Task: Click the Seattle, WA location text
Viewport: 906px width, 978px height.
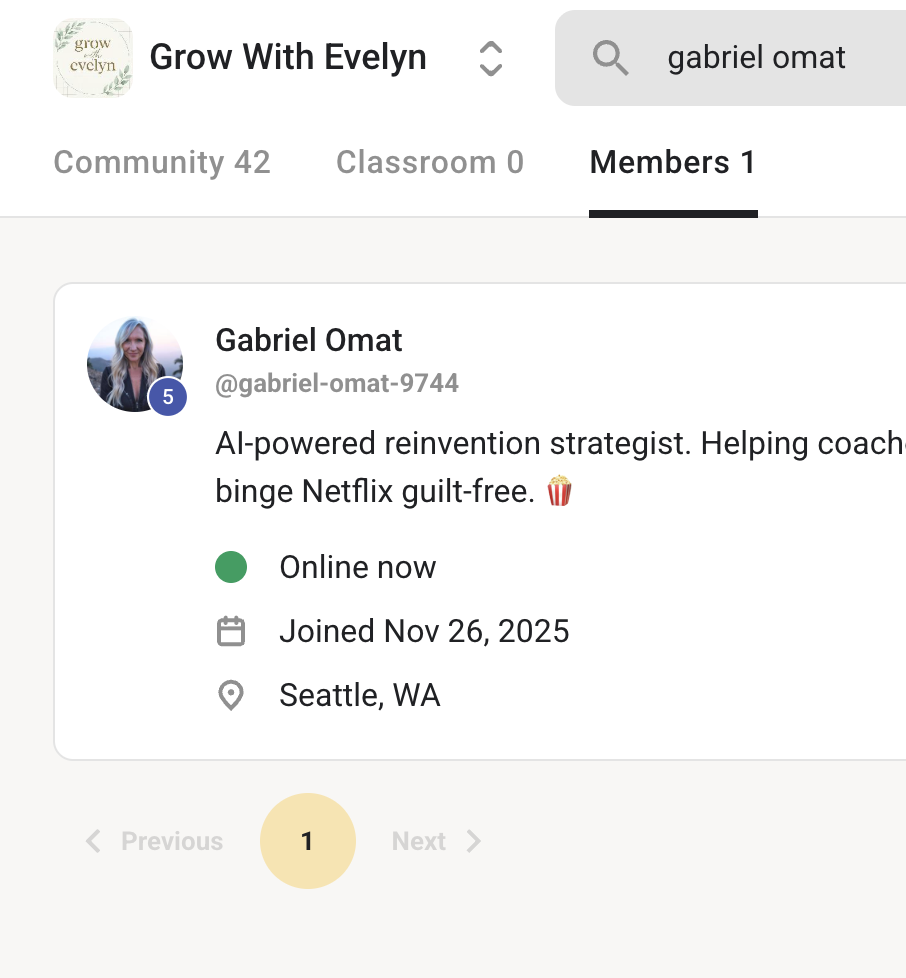Action: [x=360, y=695]
